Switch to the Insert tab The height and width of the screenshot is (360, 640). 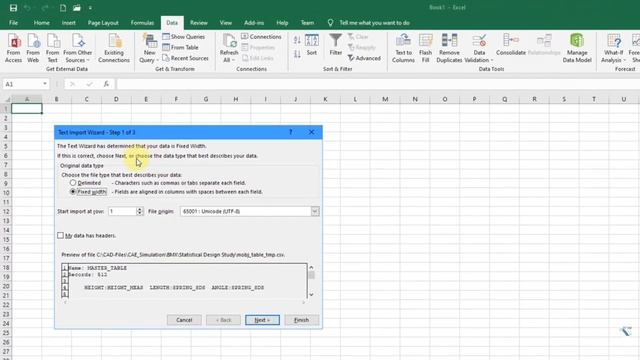point(69,23)
